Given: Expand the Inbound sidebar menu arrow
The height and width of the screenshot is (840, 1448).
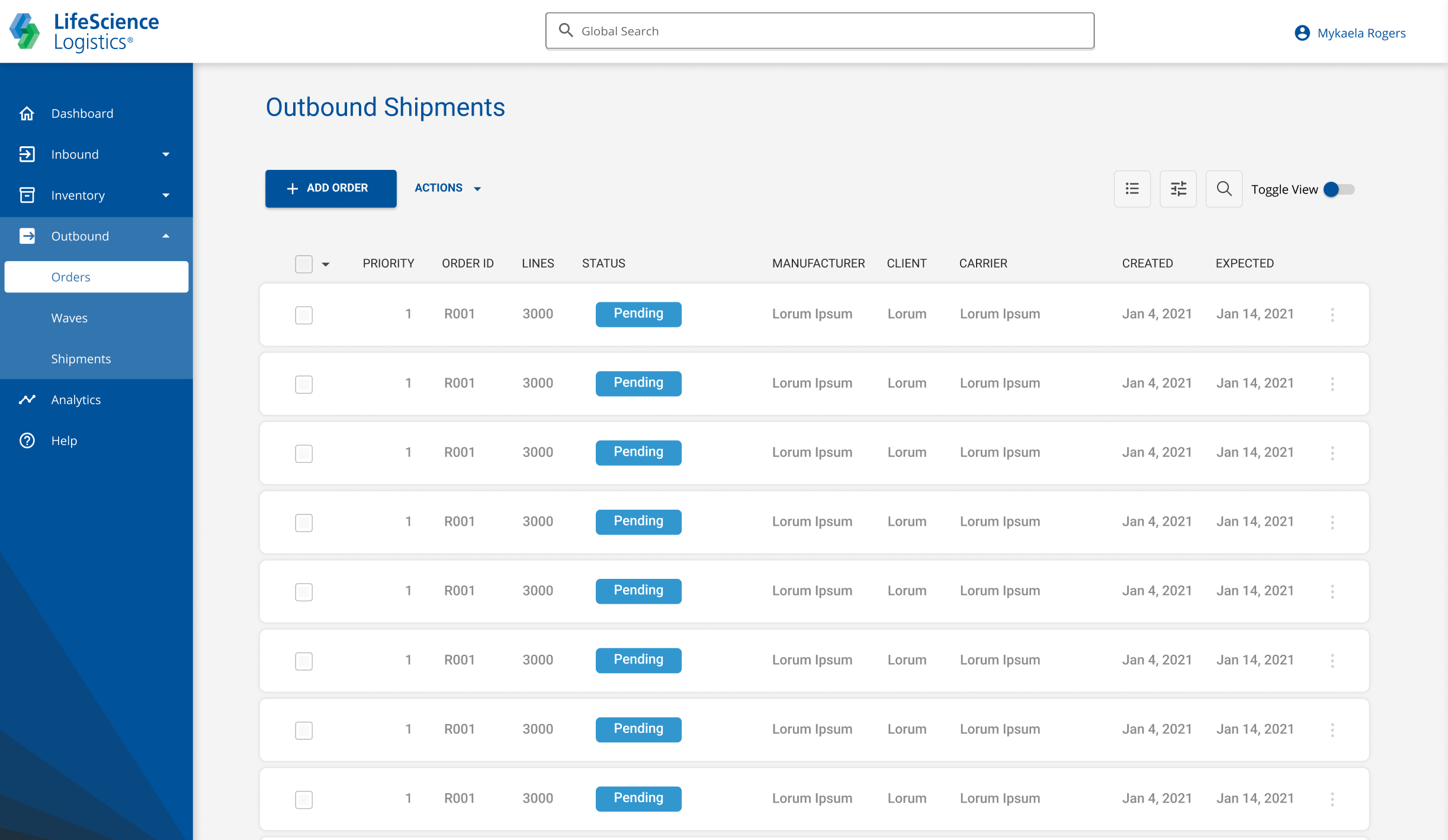Looking at the screenshot, I should coord(166,155).
